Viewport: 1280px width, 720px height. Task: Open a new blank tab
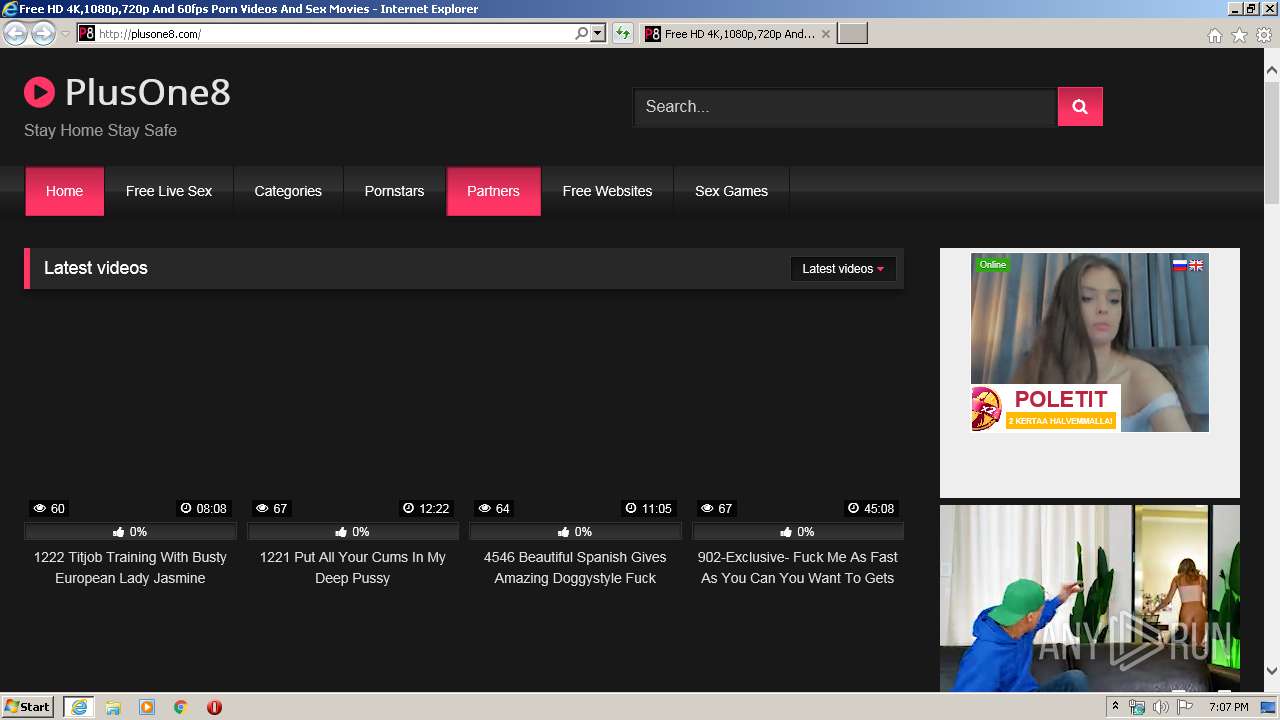click(852, 34)
